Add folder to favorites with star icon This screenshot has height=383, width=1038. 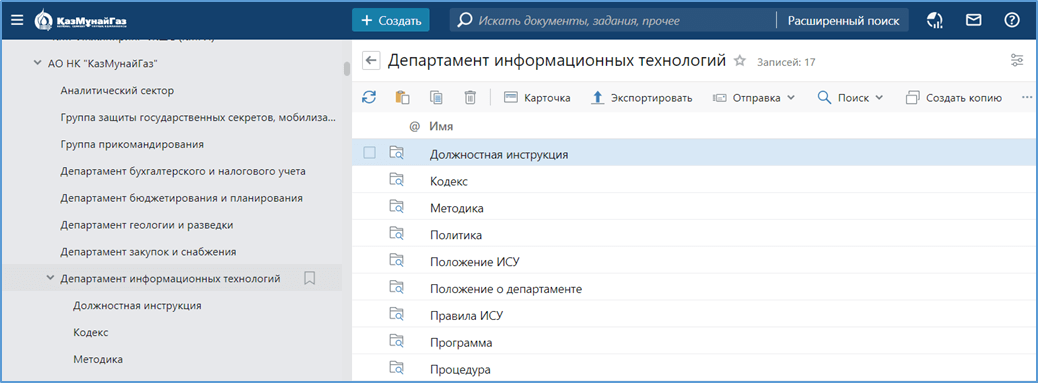tap(740, 62)
